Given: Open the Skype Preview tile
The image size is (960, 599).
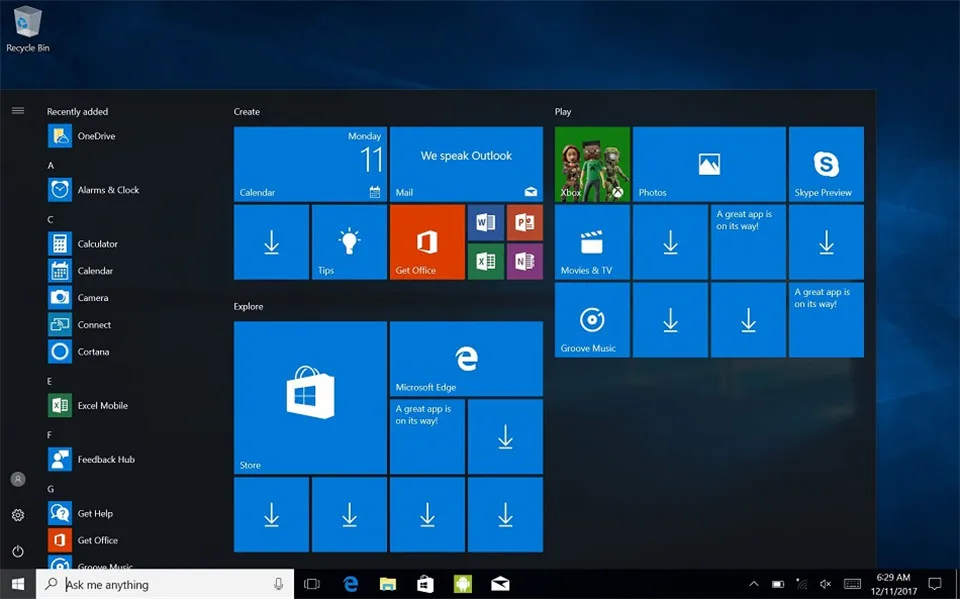Looking at the screenshot, I should [827, 164].
